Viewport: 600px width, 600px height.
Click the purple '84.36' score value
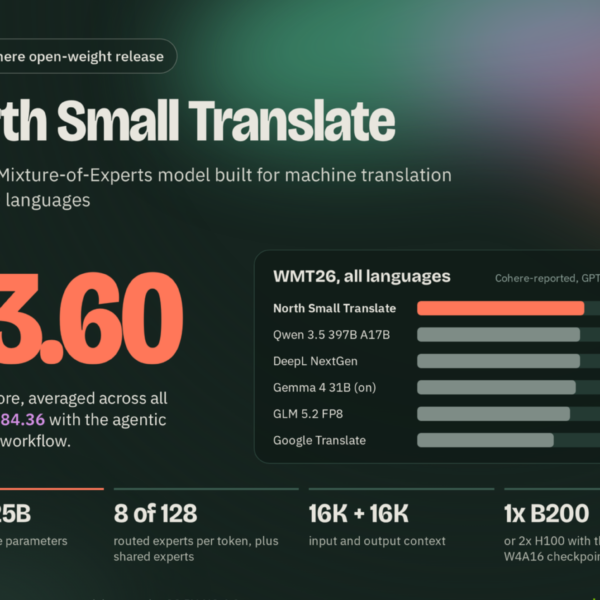(23, 420)
